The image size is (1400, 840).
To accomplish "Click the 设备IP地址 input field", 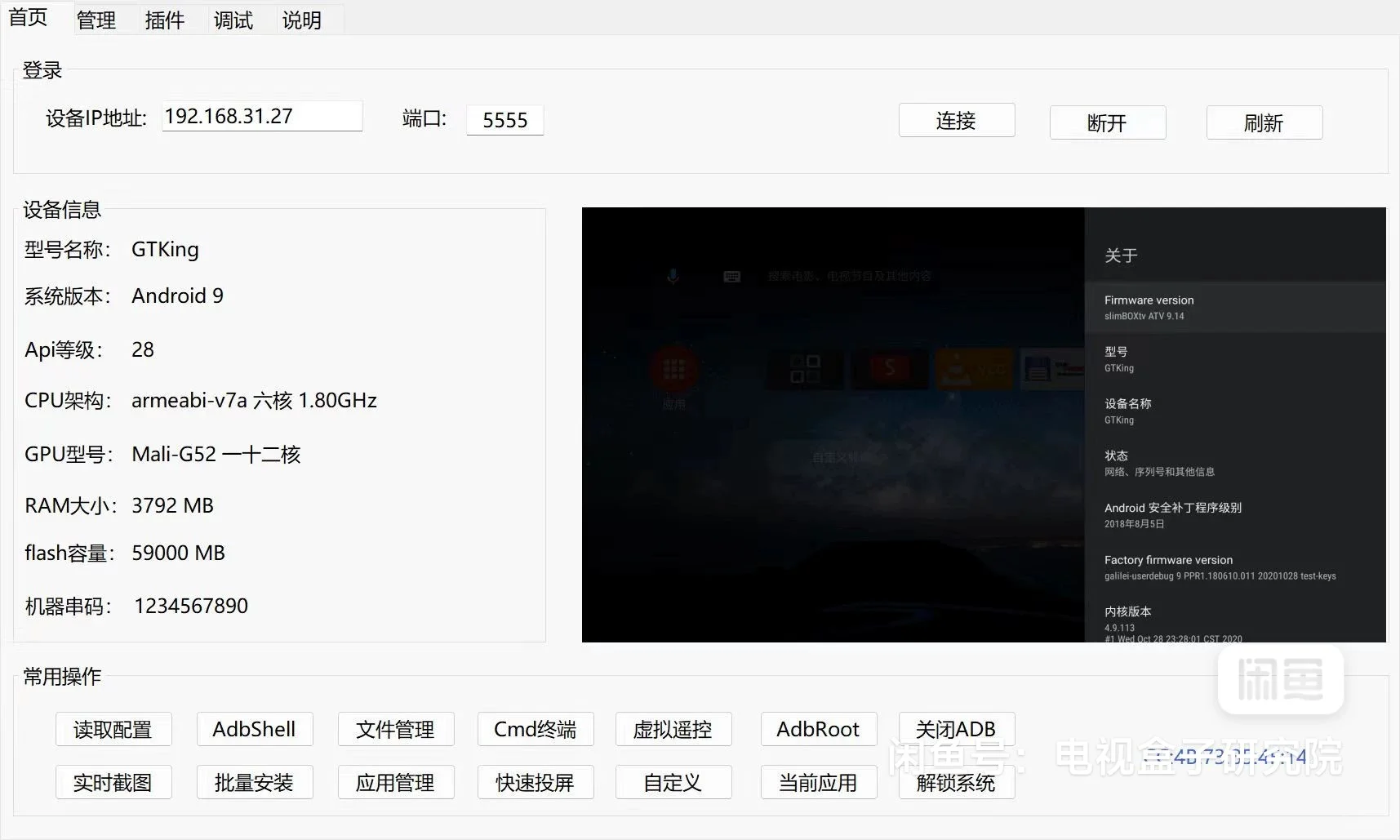I will (x=261, y=116).
